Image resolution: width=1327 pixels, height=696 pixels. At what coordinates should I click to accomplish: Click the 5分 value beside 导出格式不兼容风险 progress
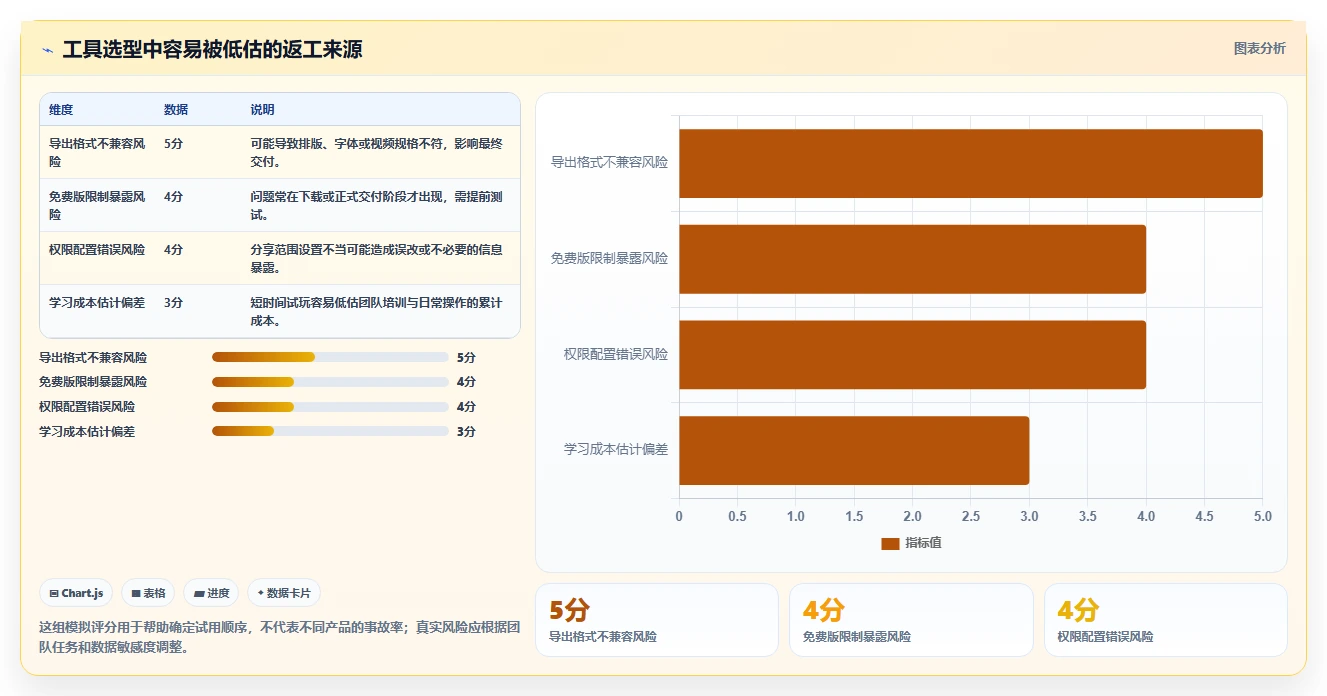(x=466, y=358)
